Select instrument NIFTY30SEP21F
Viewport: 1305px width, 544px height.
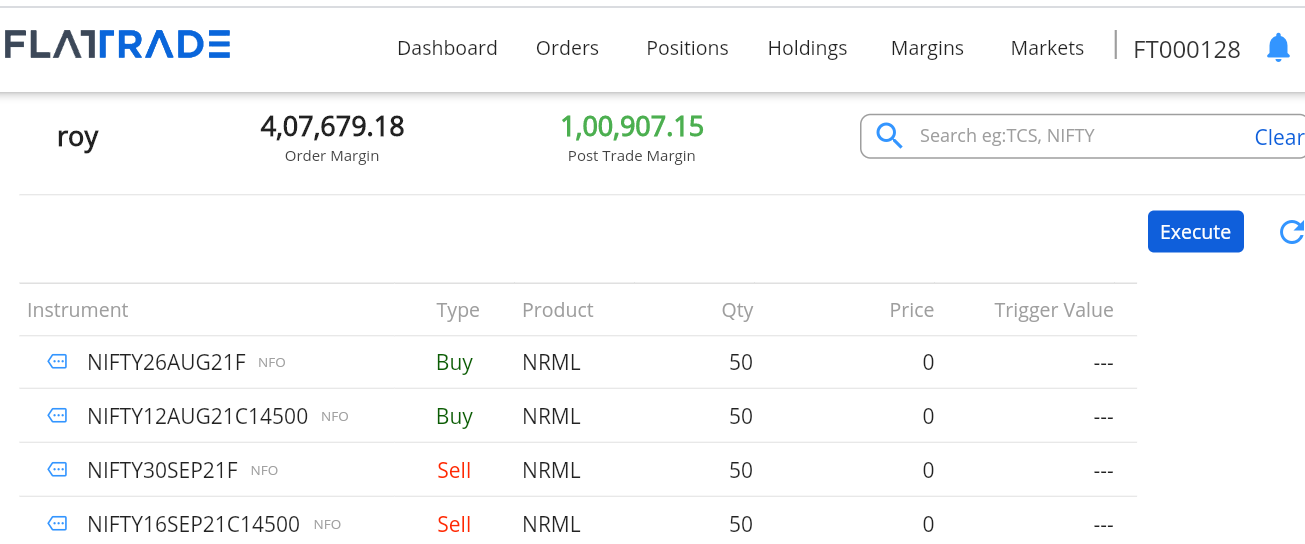[x=162, y=470]
